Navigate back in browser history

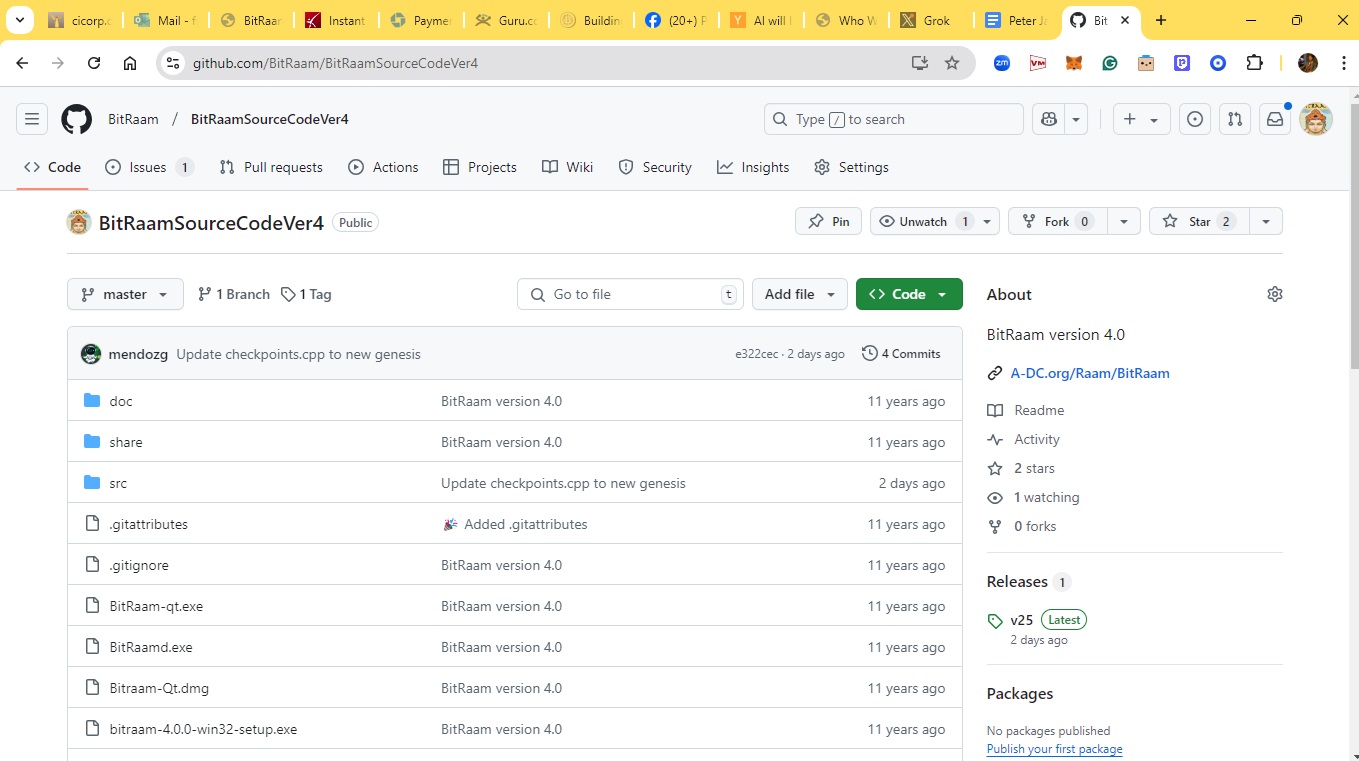click(22, 63)
